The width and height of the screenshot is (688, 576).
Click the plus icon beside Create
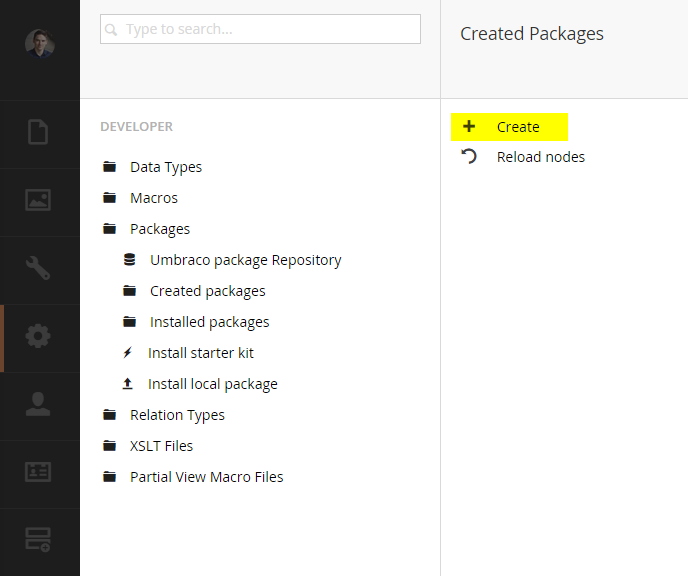pos(469,127)
